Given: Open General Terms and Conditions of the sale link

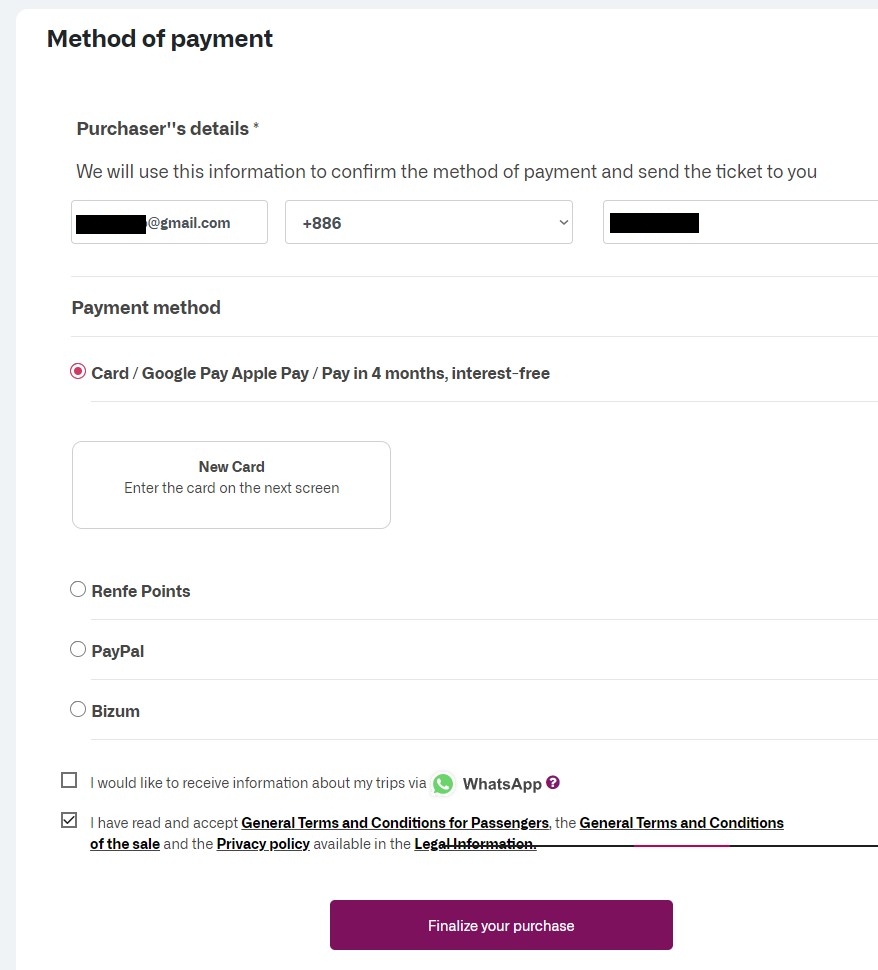Looking at the screenshot, I should (x=681, y=823).
